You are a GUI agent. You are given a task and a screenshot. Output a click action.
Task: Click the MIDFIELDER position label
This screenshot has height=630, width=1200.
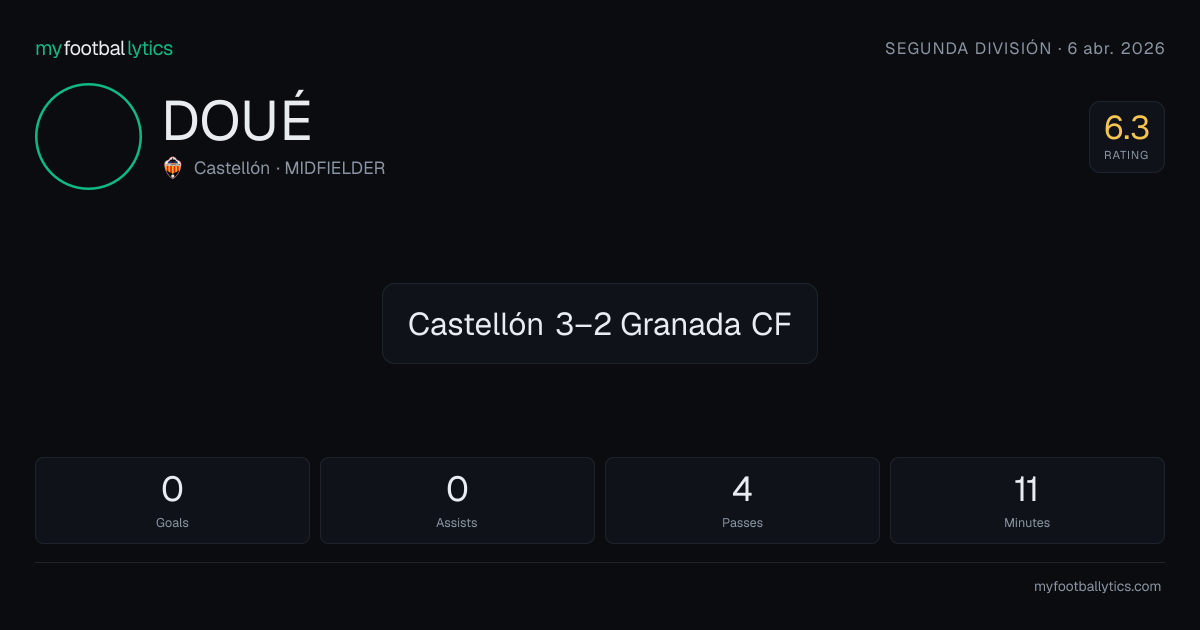(335, 168)
